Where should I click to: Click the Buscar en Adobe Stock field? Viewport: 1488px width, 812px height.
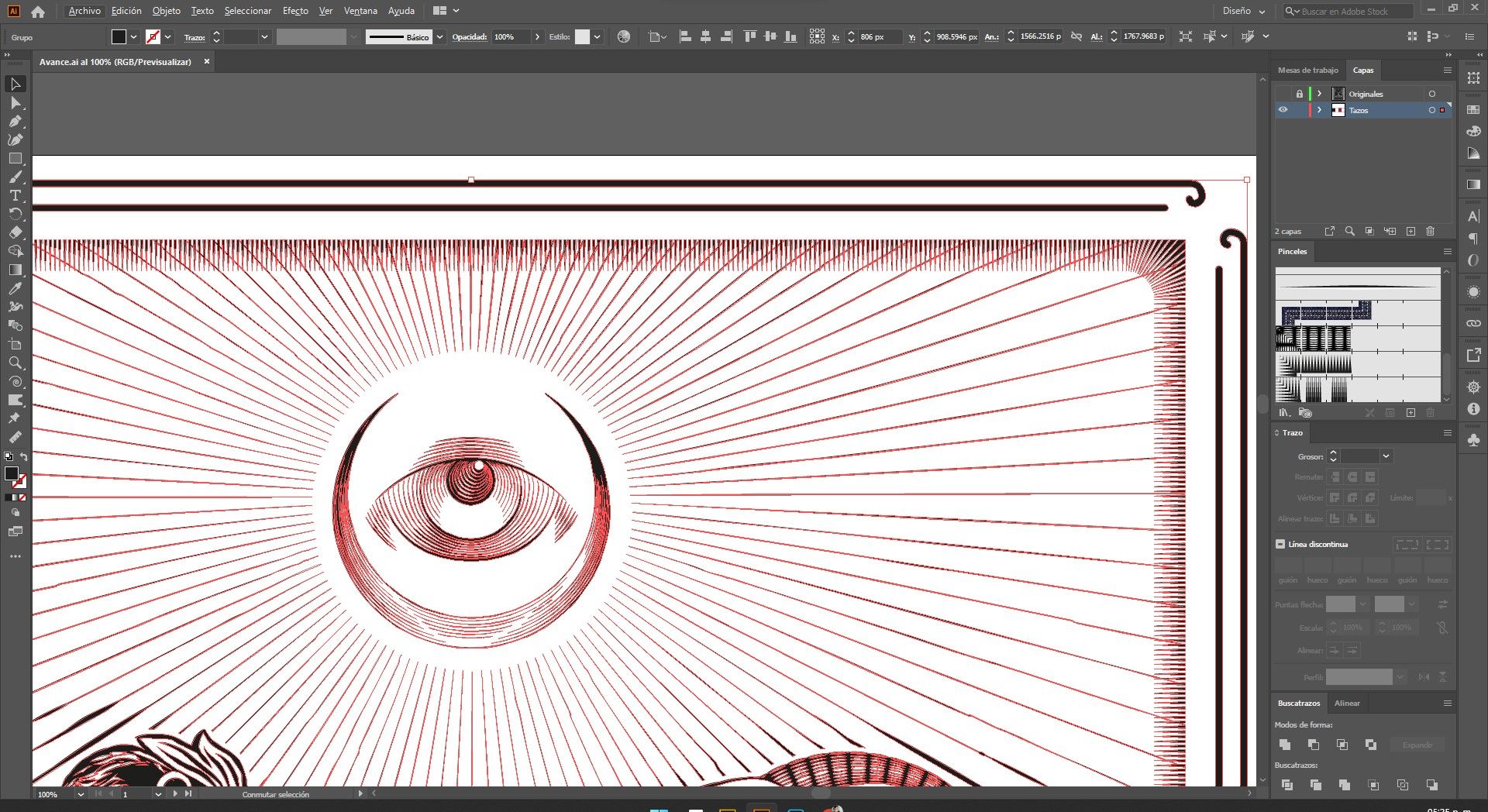click(1348, 11)
